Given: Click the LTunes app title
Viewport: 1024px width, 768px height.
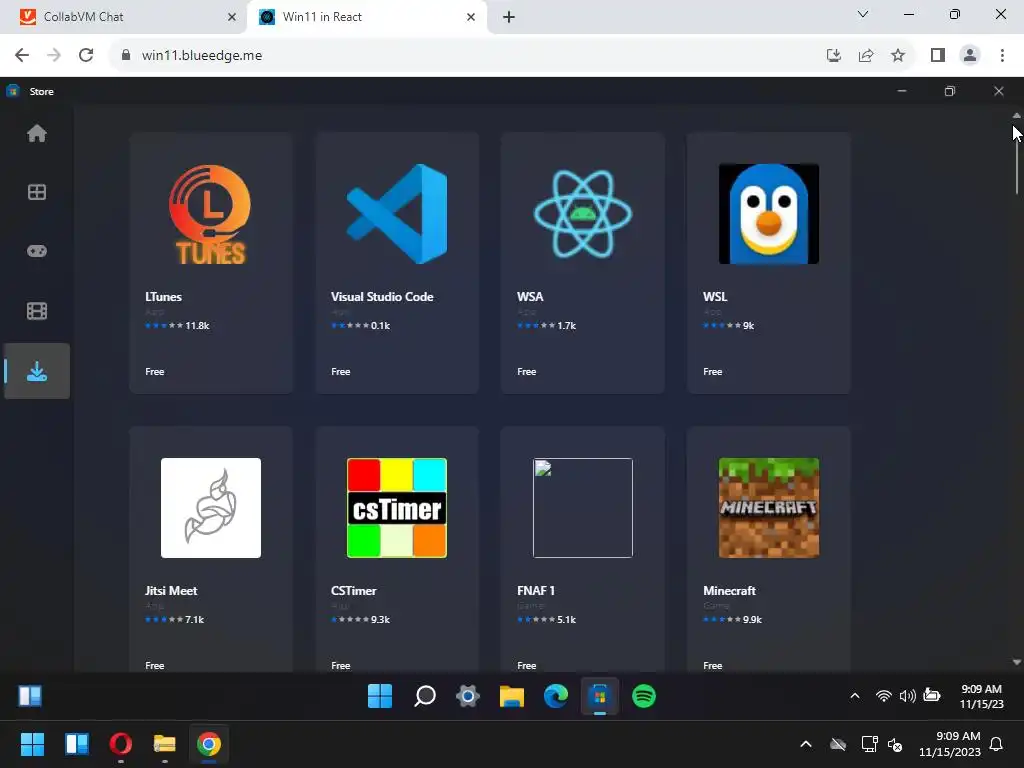Looking at the screenshot, I should [163, 296].
